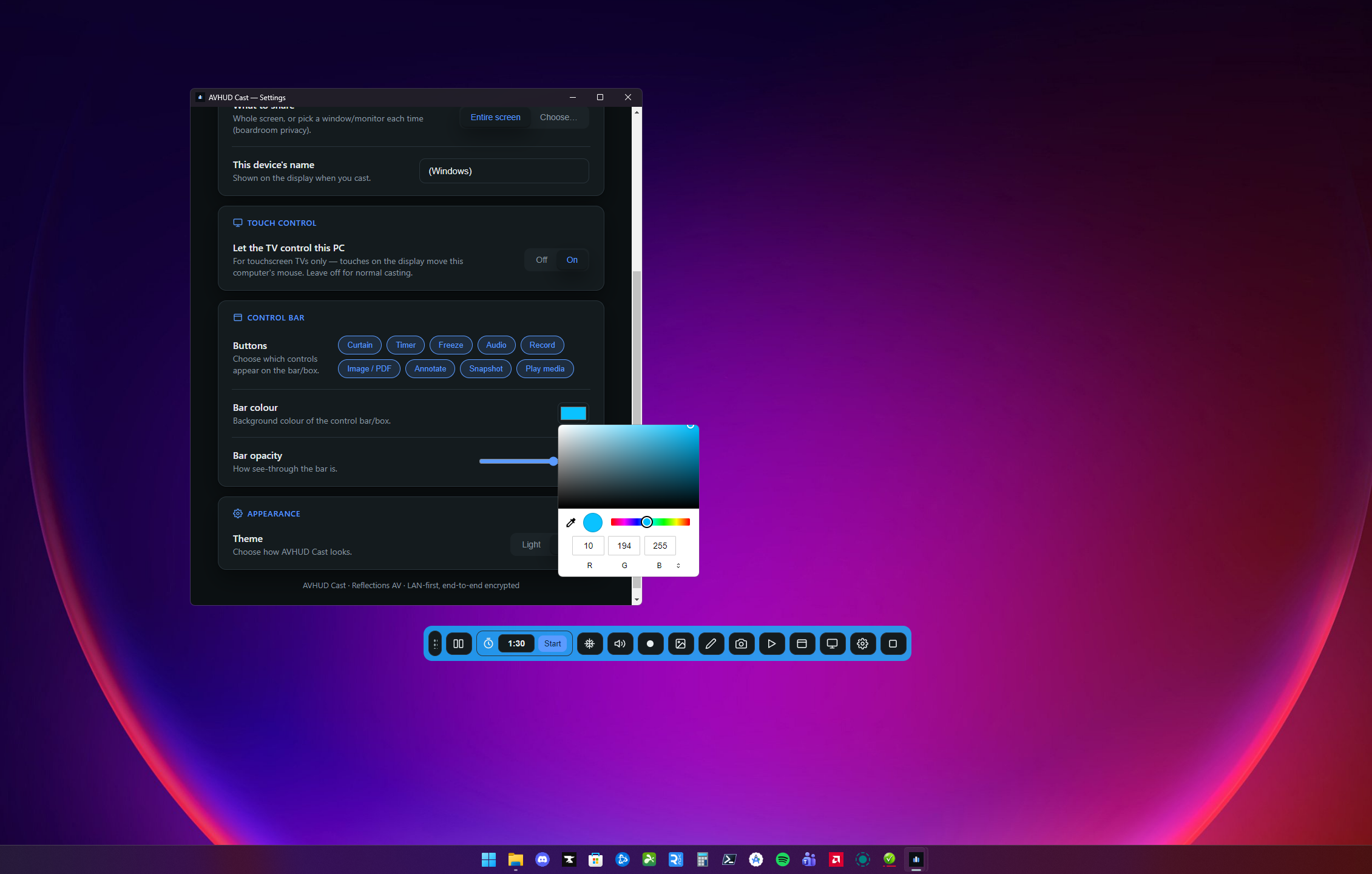Turn touch control On
The image size is (1372, 874).
(x=572, y=260)
